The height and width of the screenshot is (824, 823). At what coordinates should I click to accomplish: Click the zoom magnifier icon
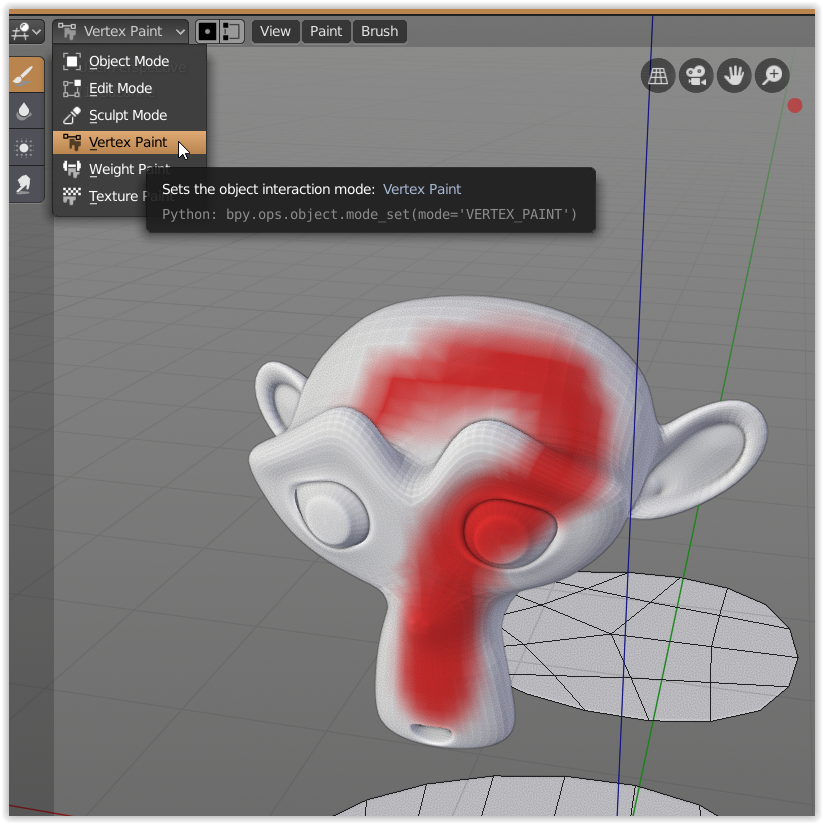772,76
